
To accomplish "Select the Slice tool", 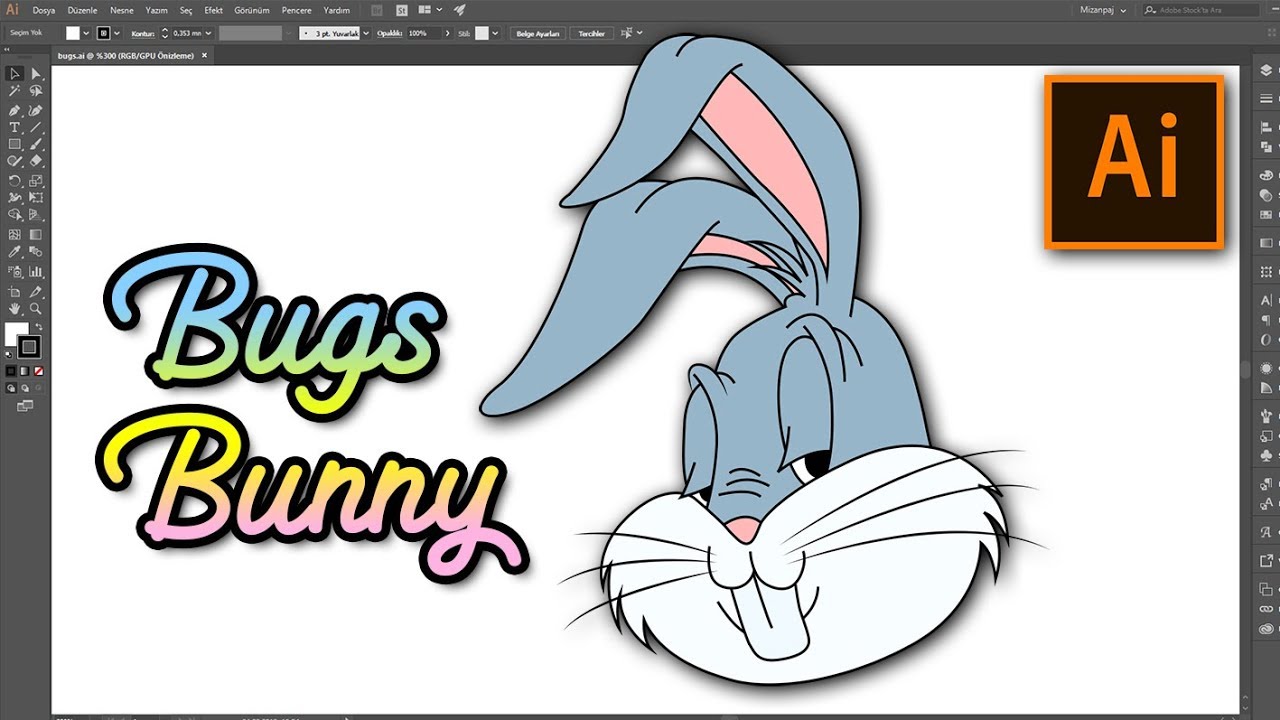I will tap(36, 291).
